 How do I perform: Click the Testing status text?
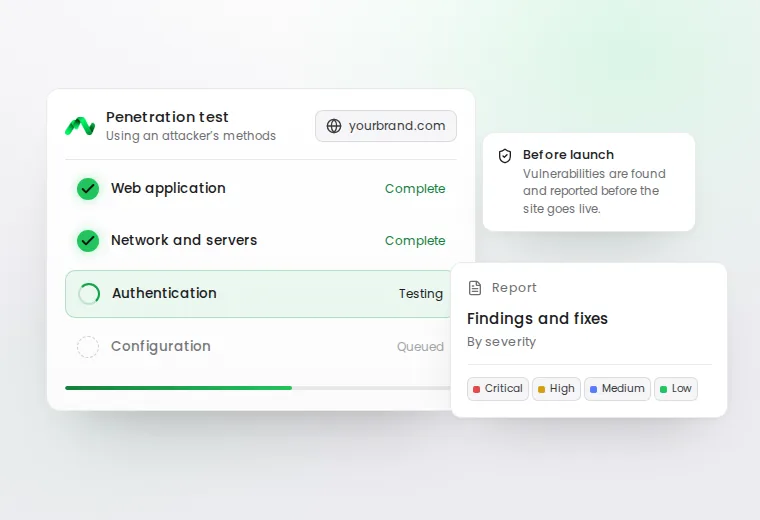tap(421, 294)
